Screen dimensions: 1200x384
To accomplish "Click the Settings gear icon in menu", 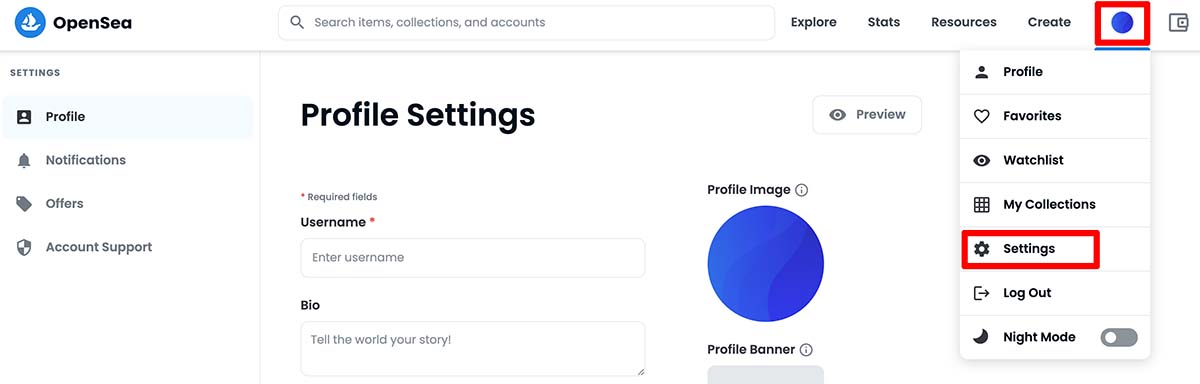I will [982, 249].
